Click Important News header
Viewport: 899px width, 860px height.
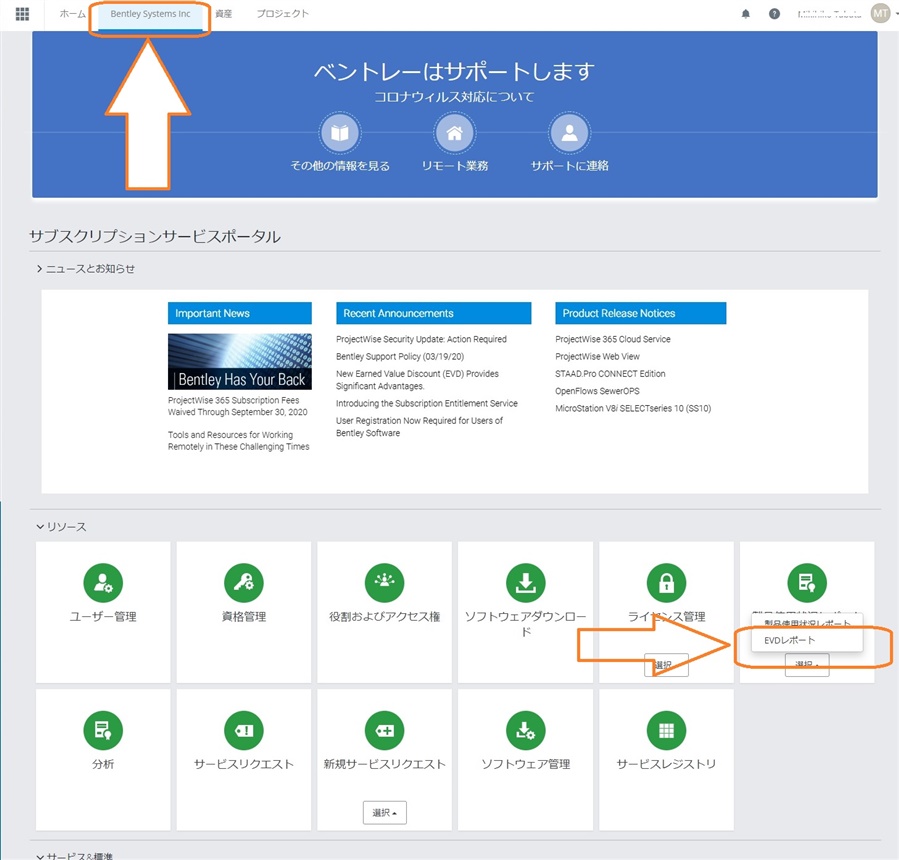pos(240,313)
